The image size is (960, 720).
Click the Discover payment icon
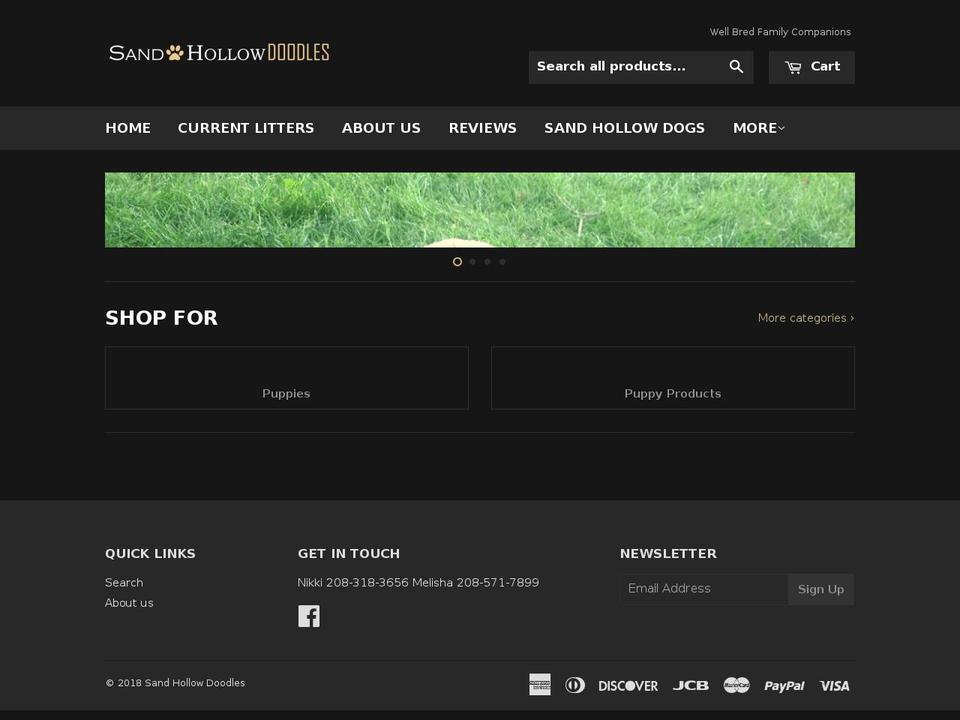[x=628, y=686]
